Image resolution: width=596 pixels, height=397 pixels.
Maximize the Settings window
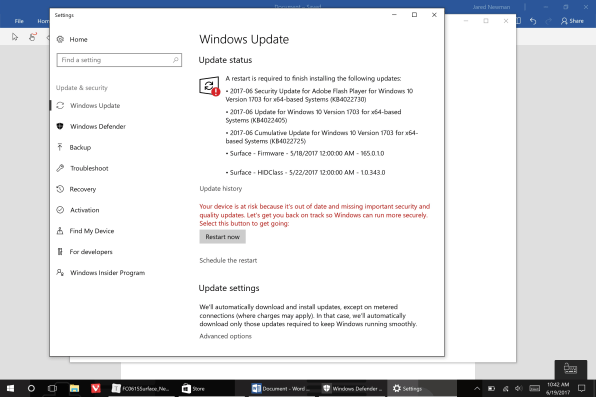tap(414, 15)
